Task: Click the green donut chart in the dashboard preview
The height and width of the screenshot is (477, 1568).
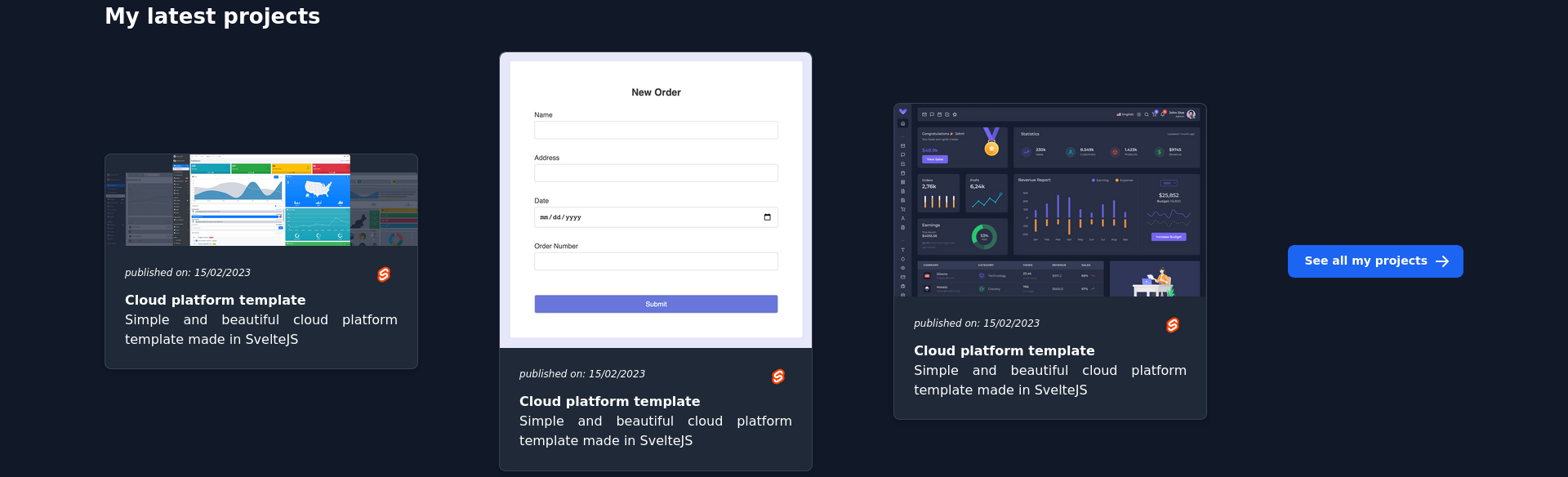Action: (x=984, y=236)
